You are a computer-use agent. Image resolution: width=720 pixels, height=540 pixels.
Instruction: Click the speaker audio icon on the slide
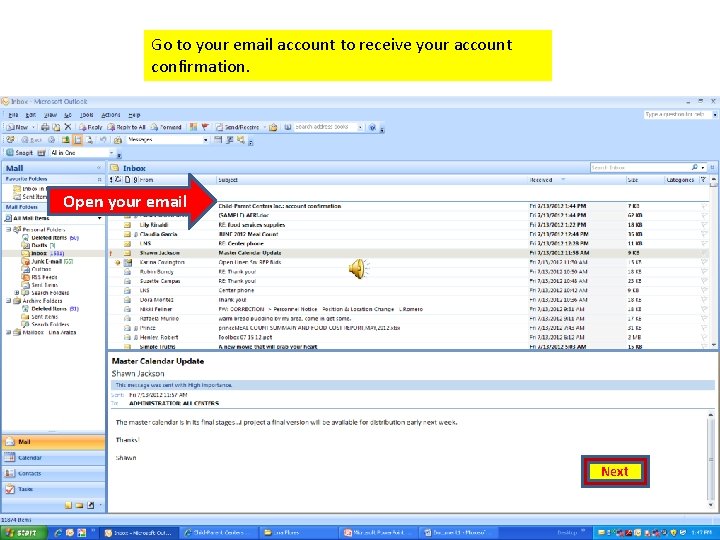[359, 268]
